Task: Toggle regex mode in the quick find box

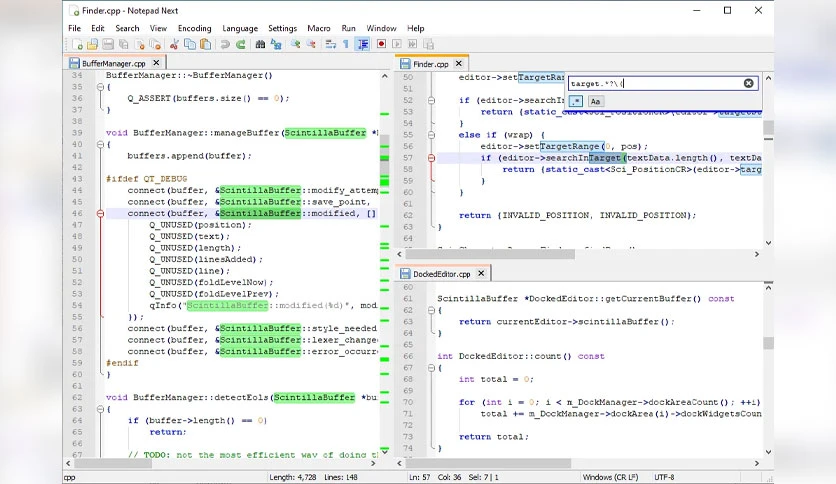Action: coord(576,101)
